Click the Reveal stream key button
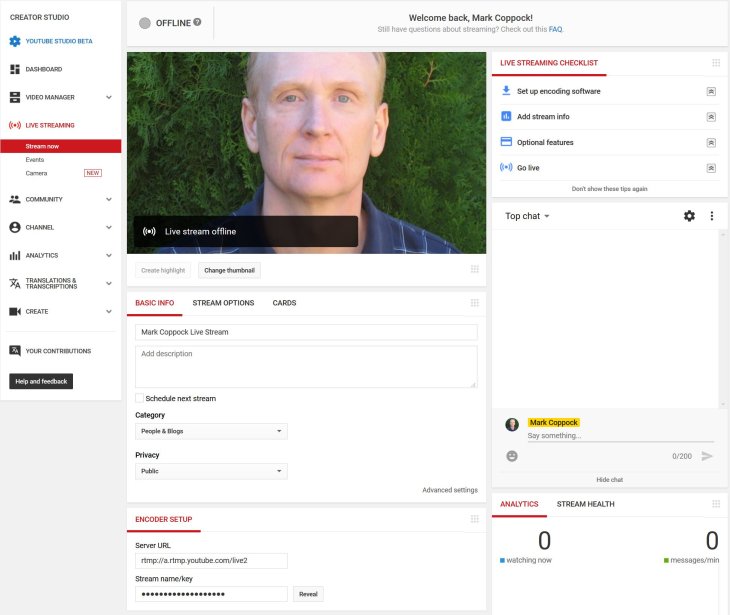Image resolution: width=730 pixels, height=615 pixels. [309, 594]
